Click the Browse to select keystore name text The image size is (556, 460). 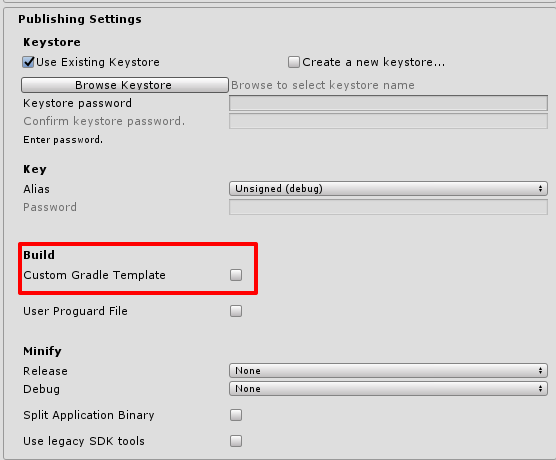click(x=323, y=85)
